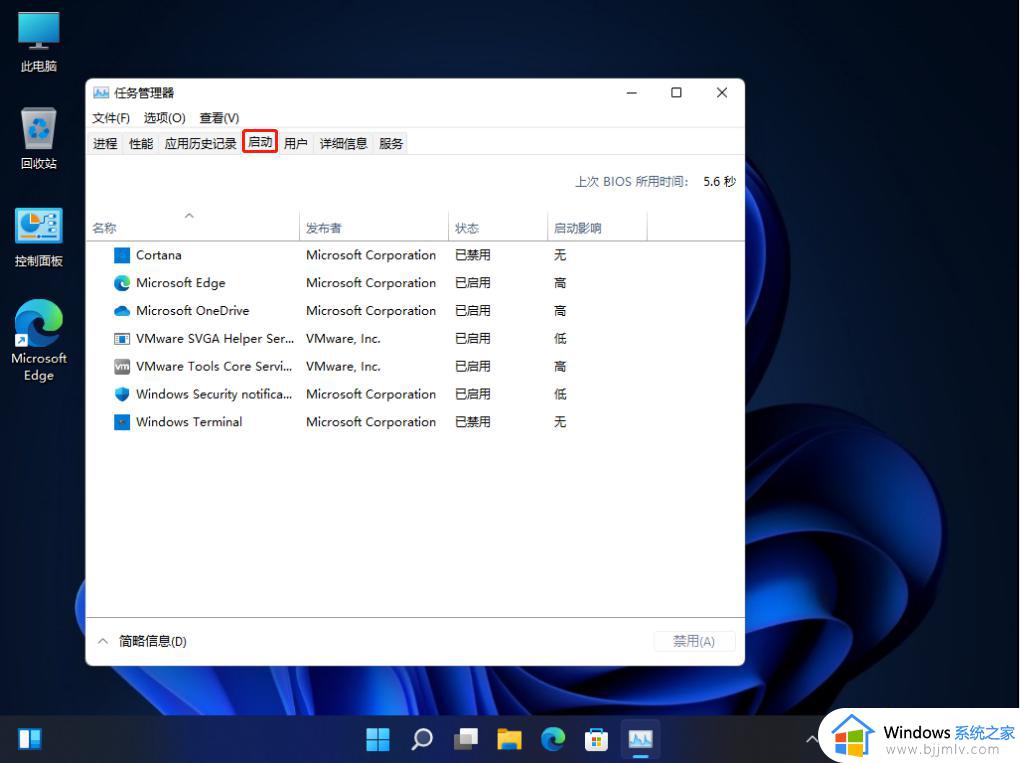The height and width of the screenshot is (763, 1020).
Task: Click the 禁用(A) button
Action: tap(694, 641)
